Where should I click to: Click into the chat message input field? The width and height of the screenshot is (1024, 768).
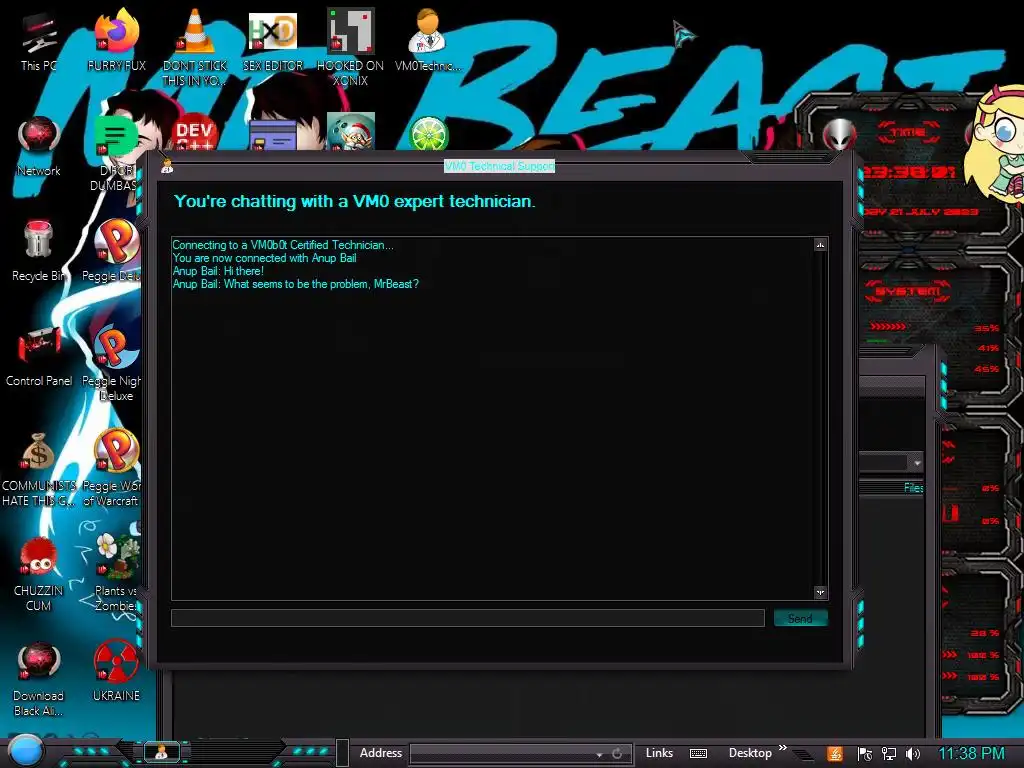[468, 618]
